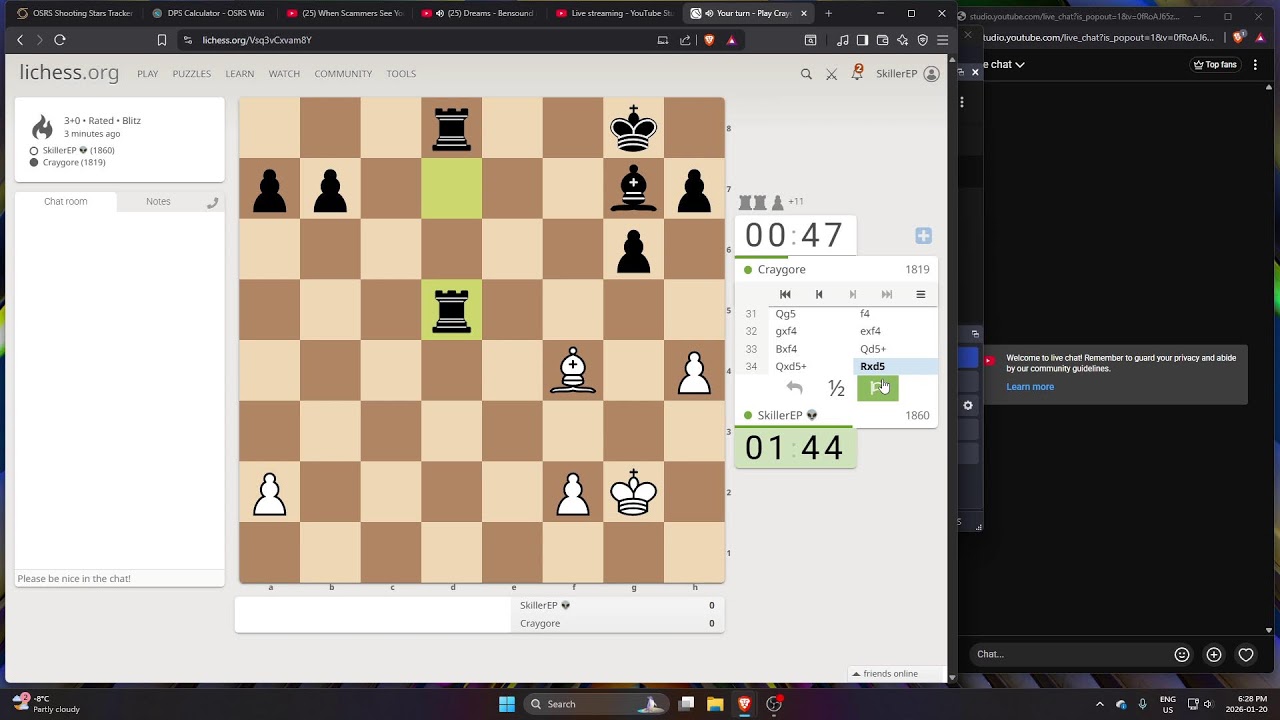Click Learn more link in live chat
This screenshot has height=720, width=1280.
pyautogui.click(x=1030, y=387)
